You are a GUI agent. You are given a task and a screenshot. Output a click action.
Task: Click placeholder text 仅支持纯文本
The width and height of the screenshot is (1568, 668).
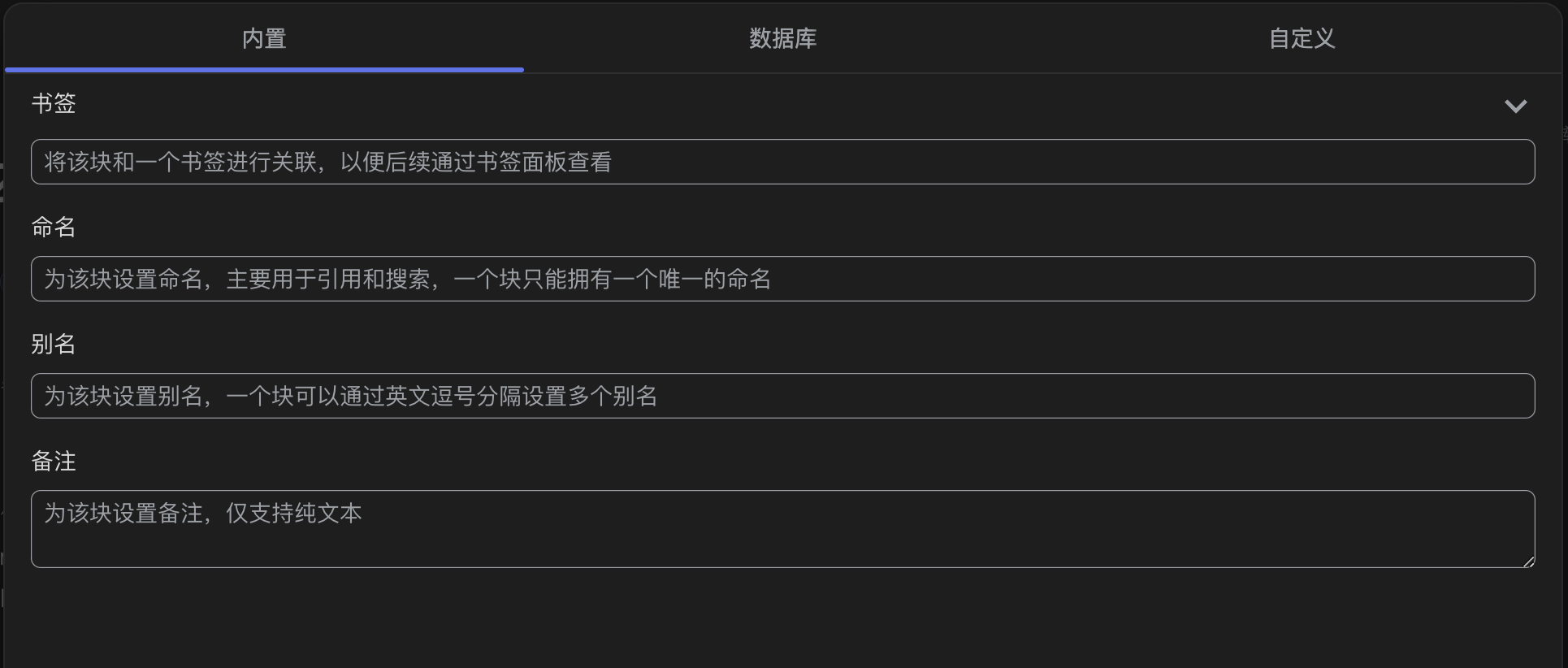point(294,513)
